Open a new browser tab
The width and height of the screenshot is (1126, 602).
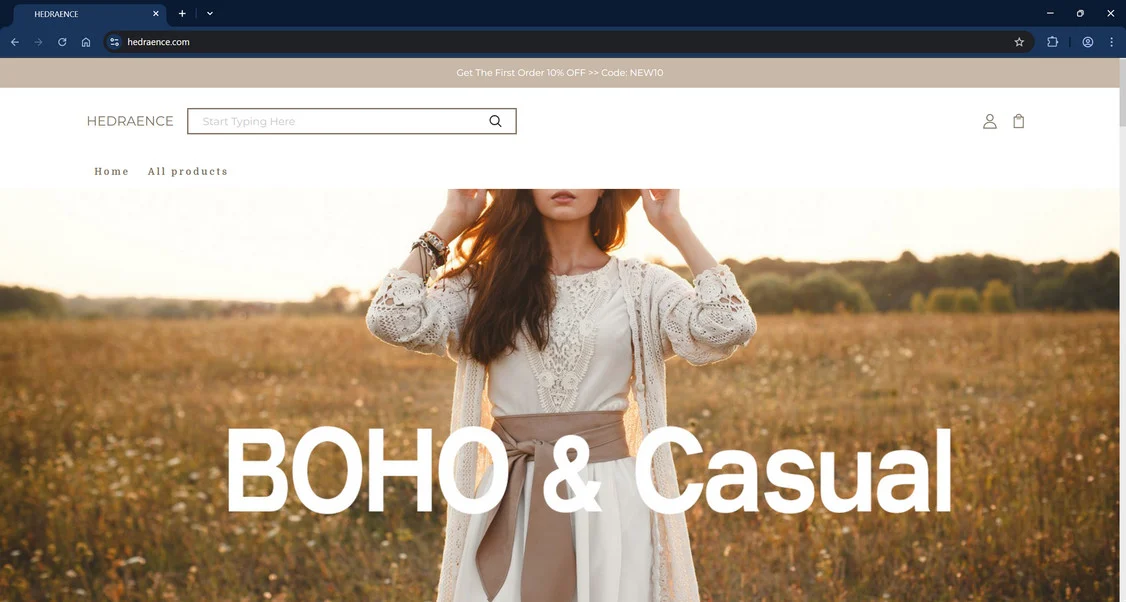pyautogui.click(x=182, y=14)
